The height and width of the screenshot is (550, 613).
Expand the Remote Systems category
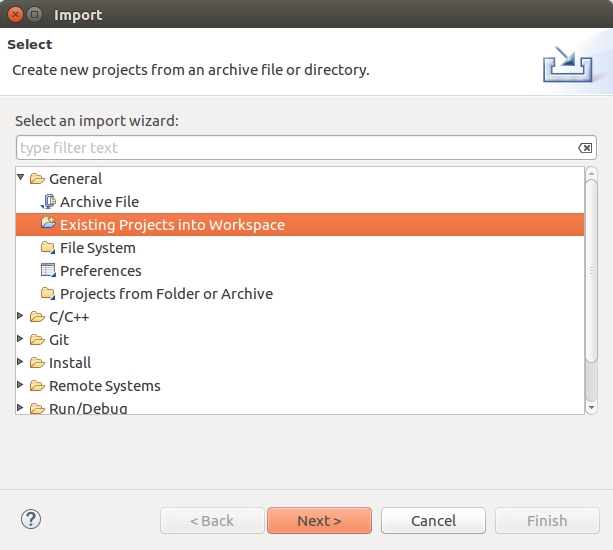pyautogui.click(x=21, y=386)
